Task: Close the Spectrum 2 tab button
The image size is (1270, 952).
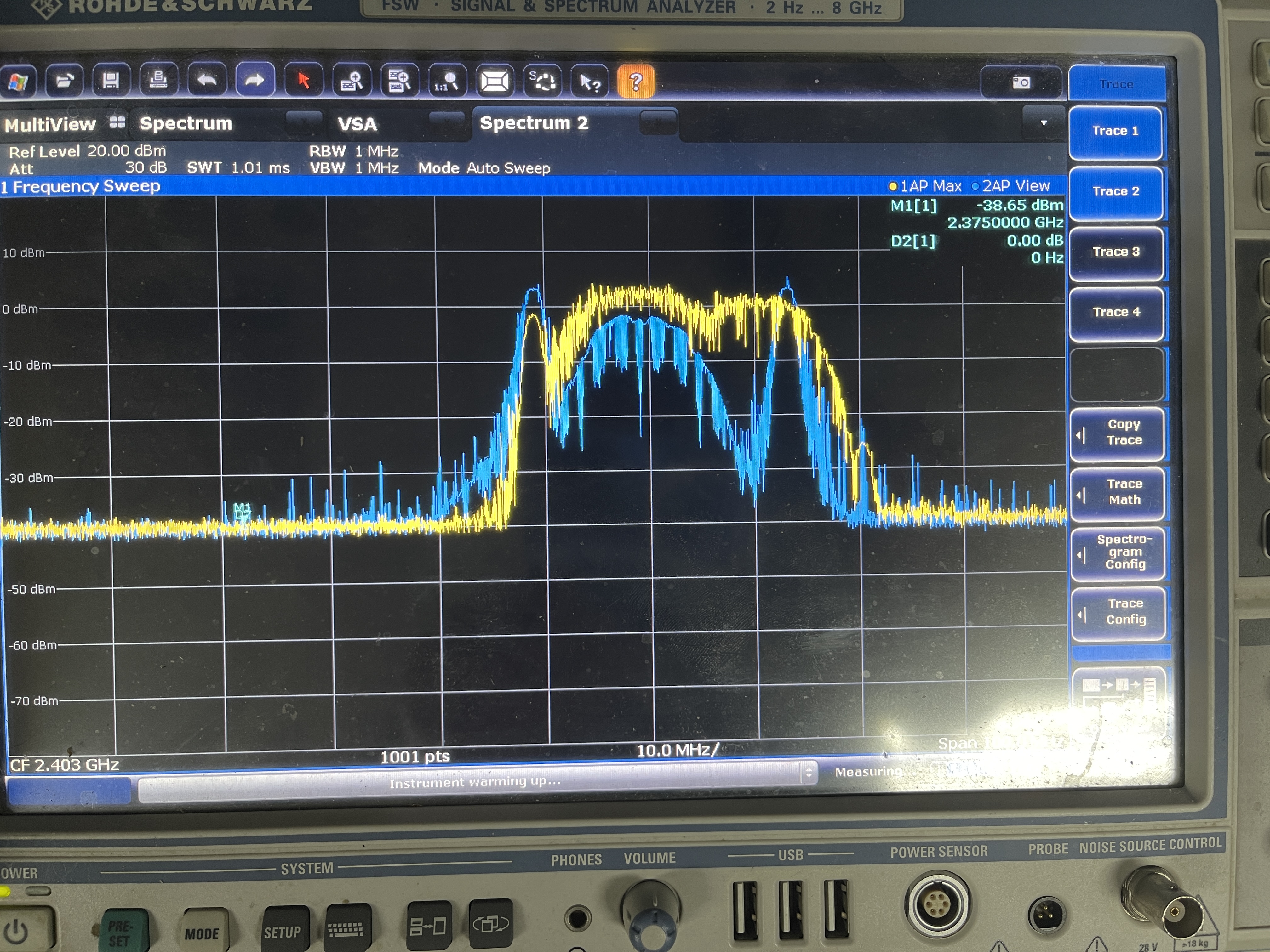Action: (658, 122)
